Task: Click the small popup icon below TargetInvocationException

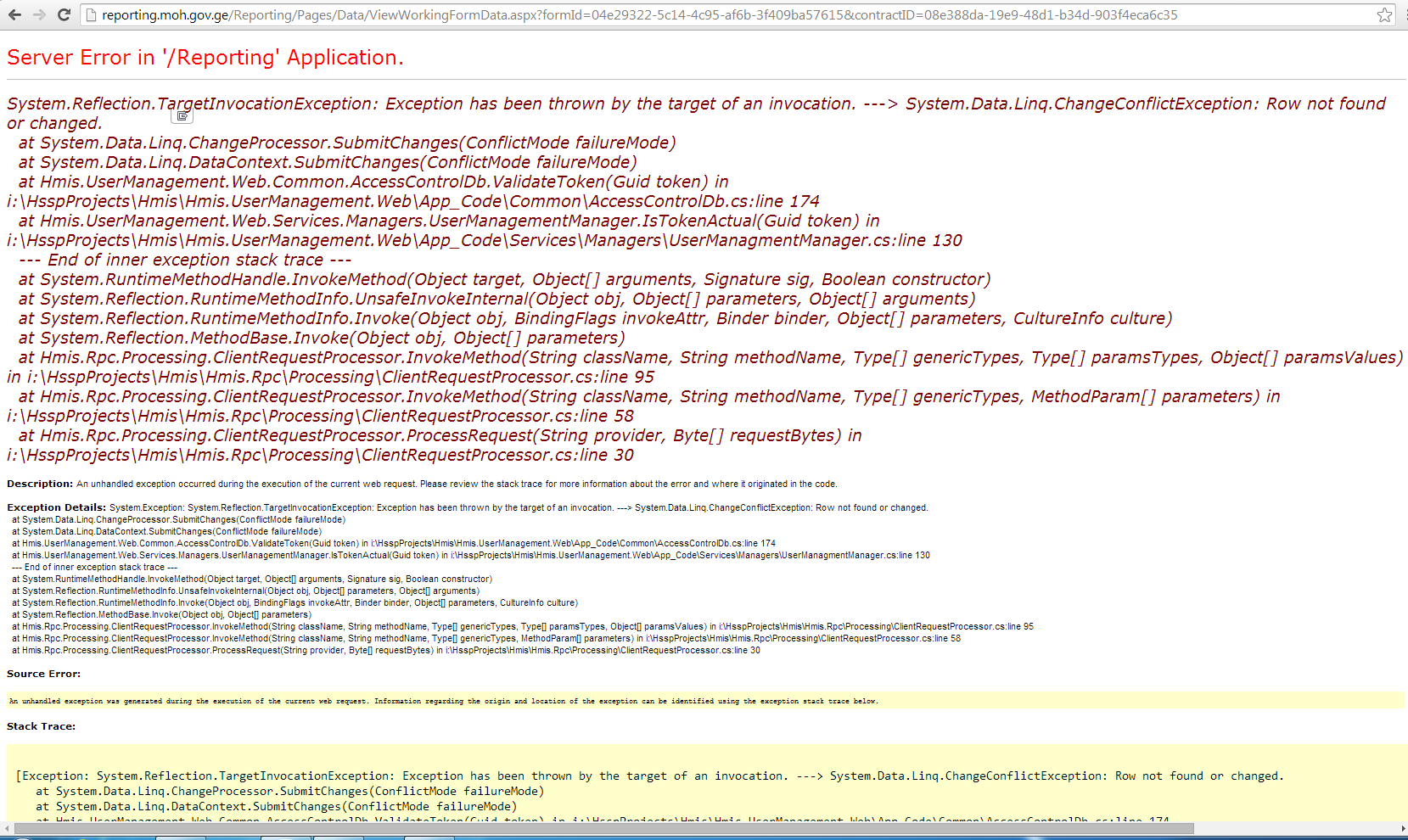Action: 182,115
